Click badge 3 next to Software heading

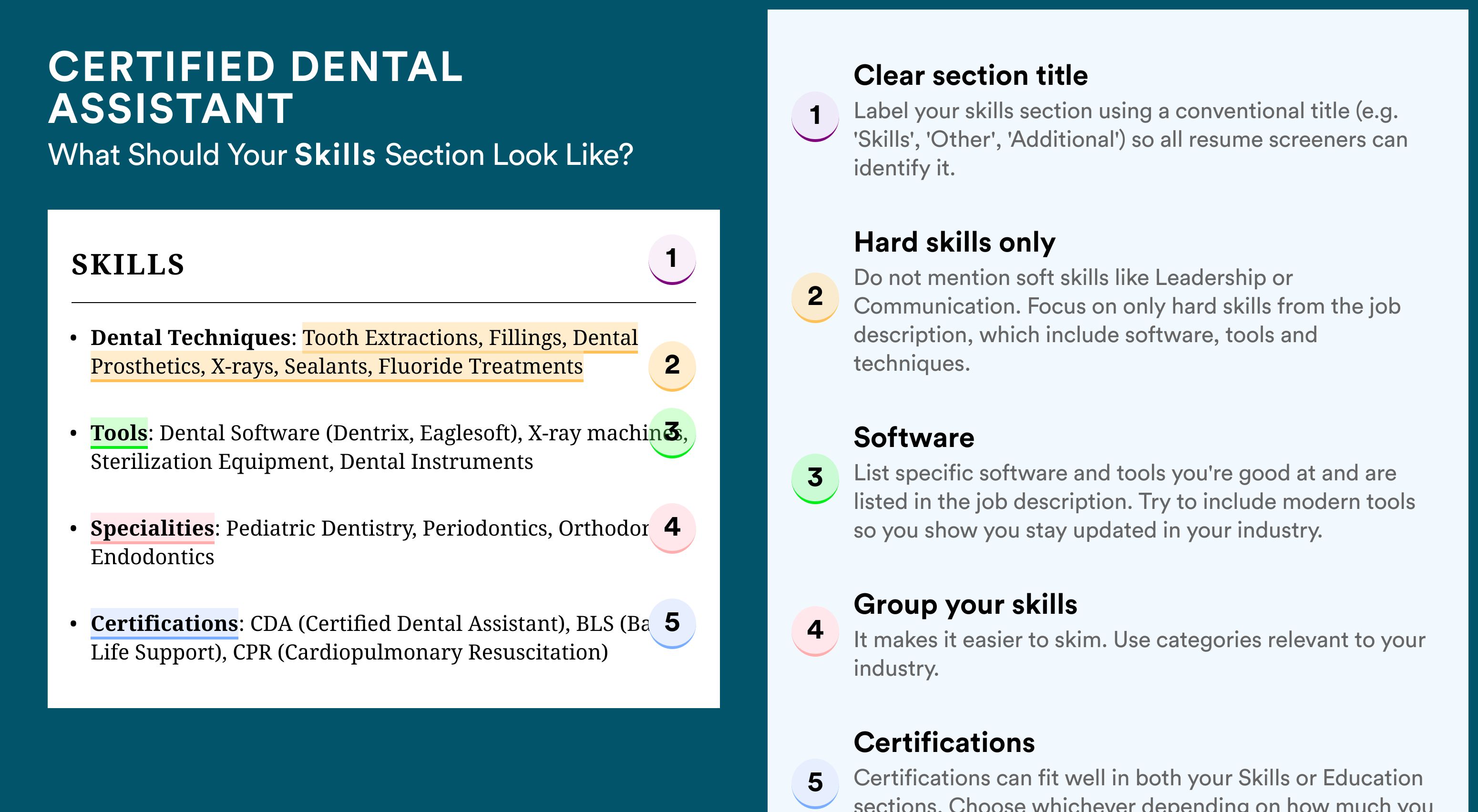[815, 477]
